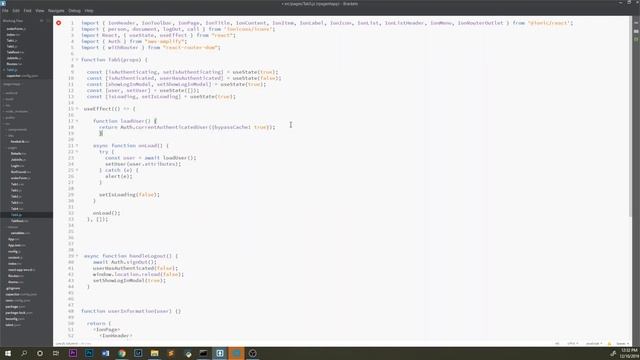Screen dimensions: 640x360
Task: Collapse the onLoad function at line 21
Action: point(77,145)
